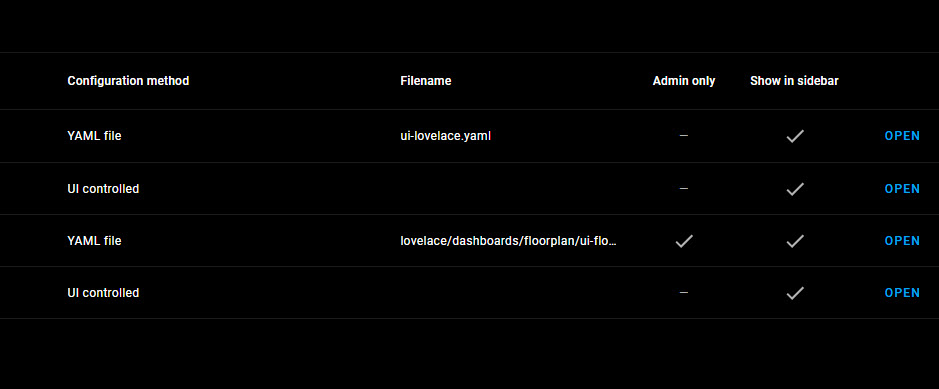939x389 pixels.
Task: Click Admin only dash in first UI controlled row
Action: pyautogui.click(x=684, y=189)
